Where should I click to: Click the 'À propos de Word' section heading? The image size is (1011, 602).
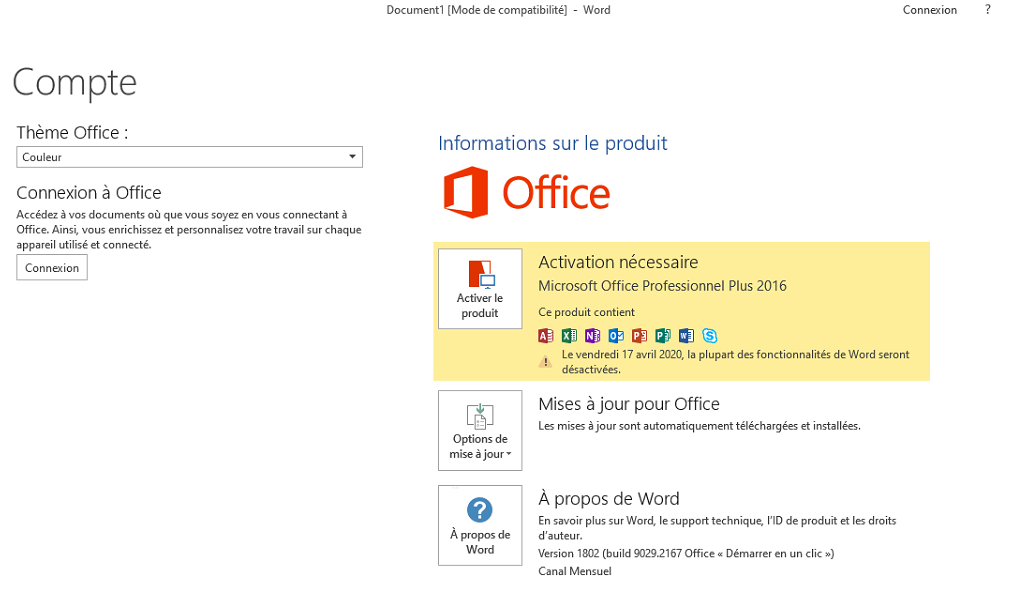609,499
